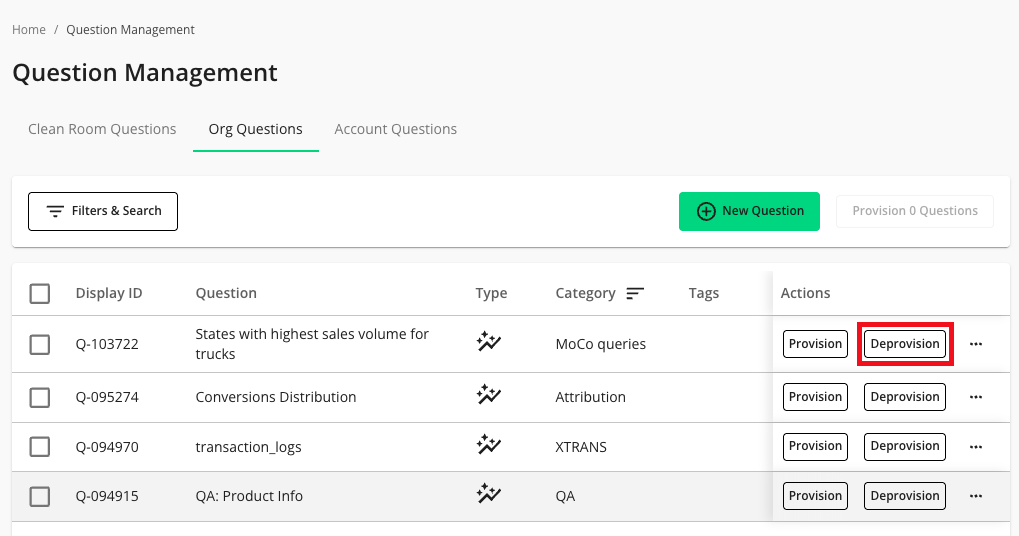
Task: Click the type icon in Conversions Distribution row
Action: click(x=488, y=397)
